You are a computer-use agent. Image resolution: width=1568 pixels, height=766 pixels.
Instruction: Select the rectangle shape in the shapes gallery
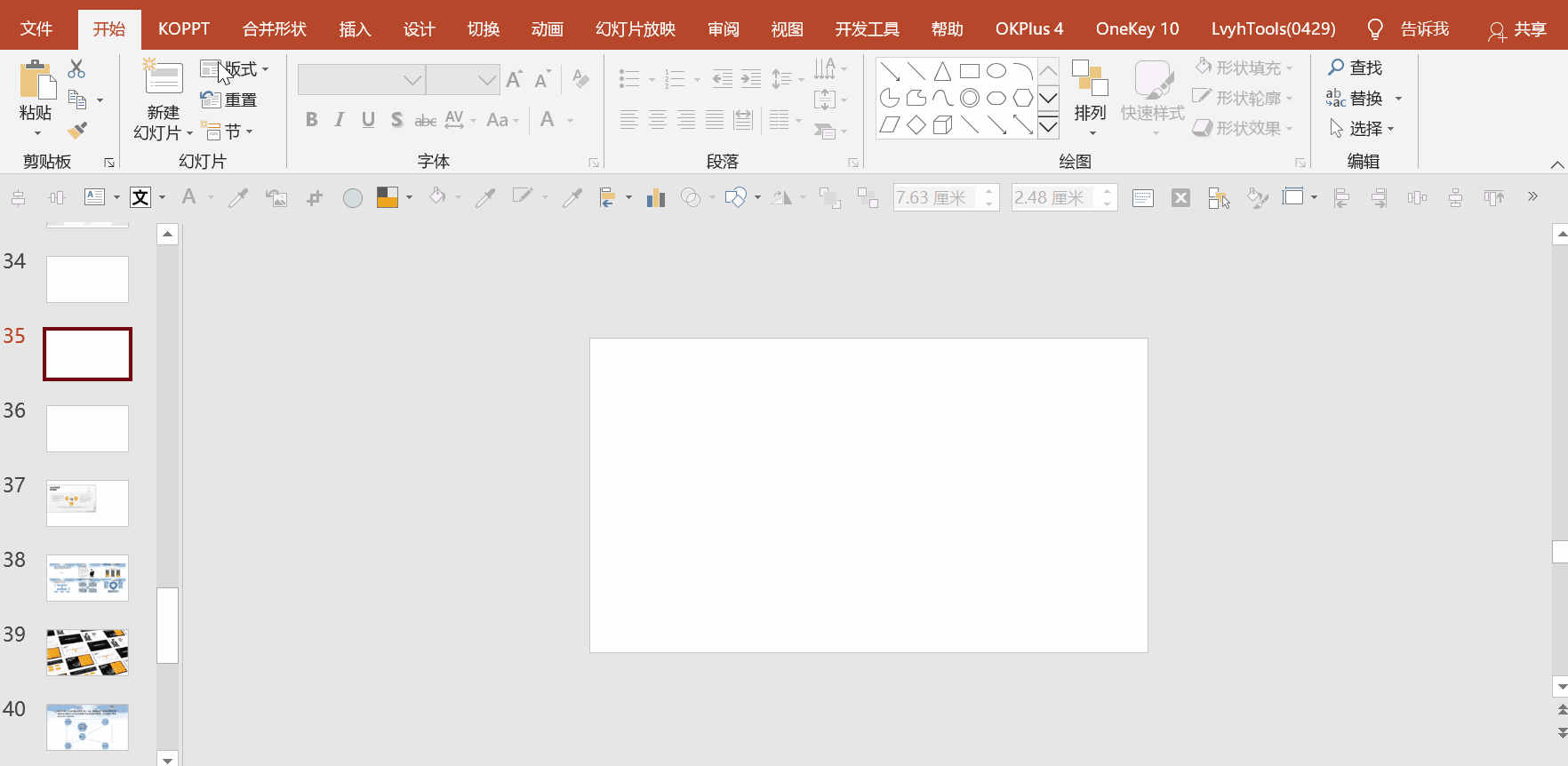969,71
